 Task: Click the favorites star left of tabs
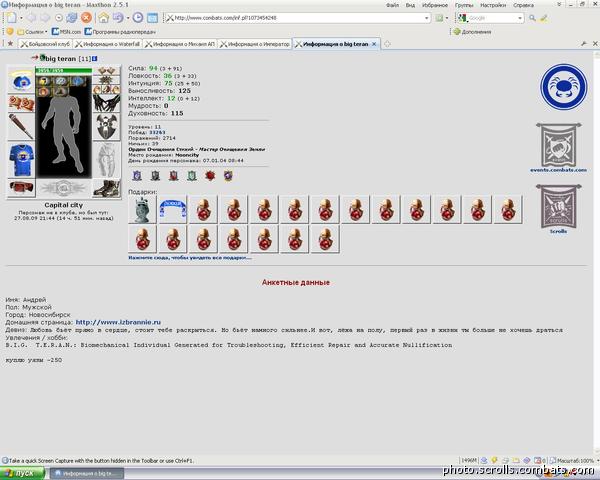pos(10,44)
